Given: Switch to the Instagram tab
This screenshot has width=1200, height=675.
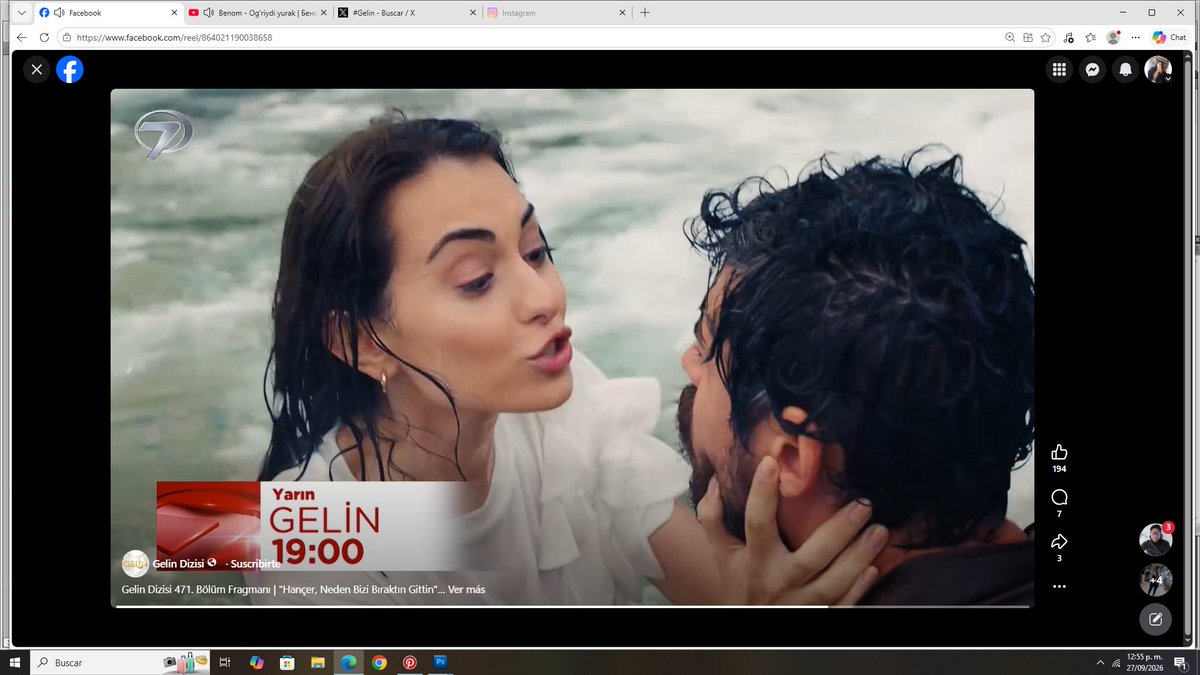Looking at the screenshot, I should click(555, 13).
